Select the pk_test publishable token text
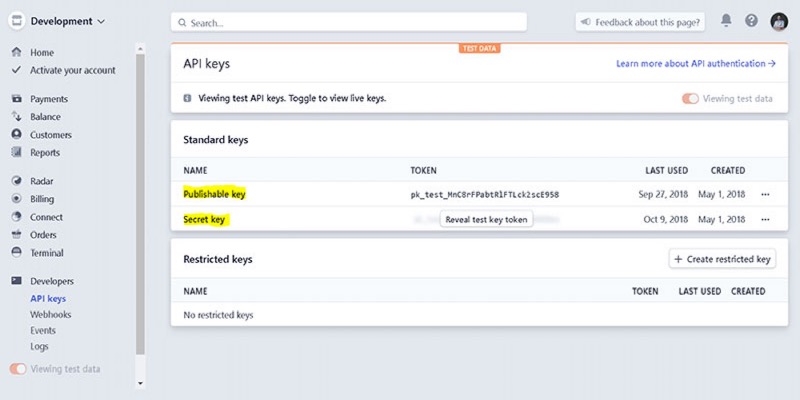 coord(485,194)
